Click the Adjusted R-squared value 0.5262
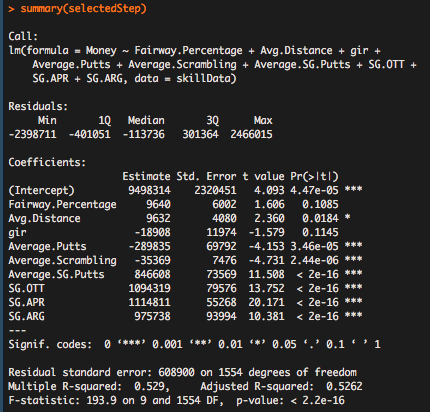 click(344, 386)
